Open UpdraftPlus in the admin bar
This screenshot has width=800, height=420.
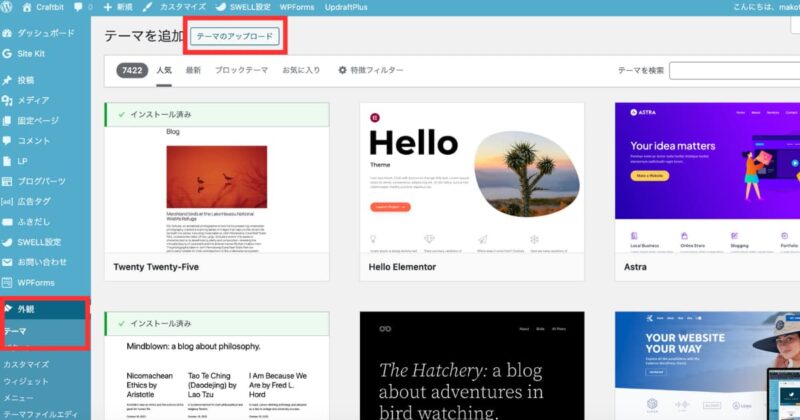pos(346,7)
